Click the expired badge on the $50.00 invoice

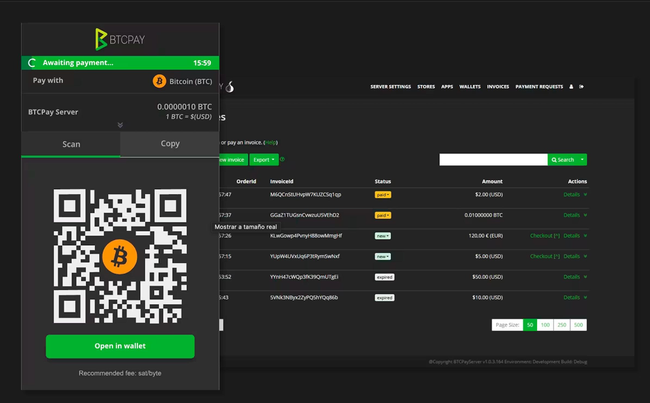(x=385, y=277)
